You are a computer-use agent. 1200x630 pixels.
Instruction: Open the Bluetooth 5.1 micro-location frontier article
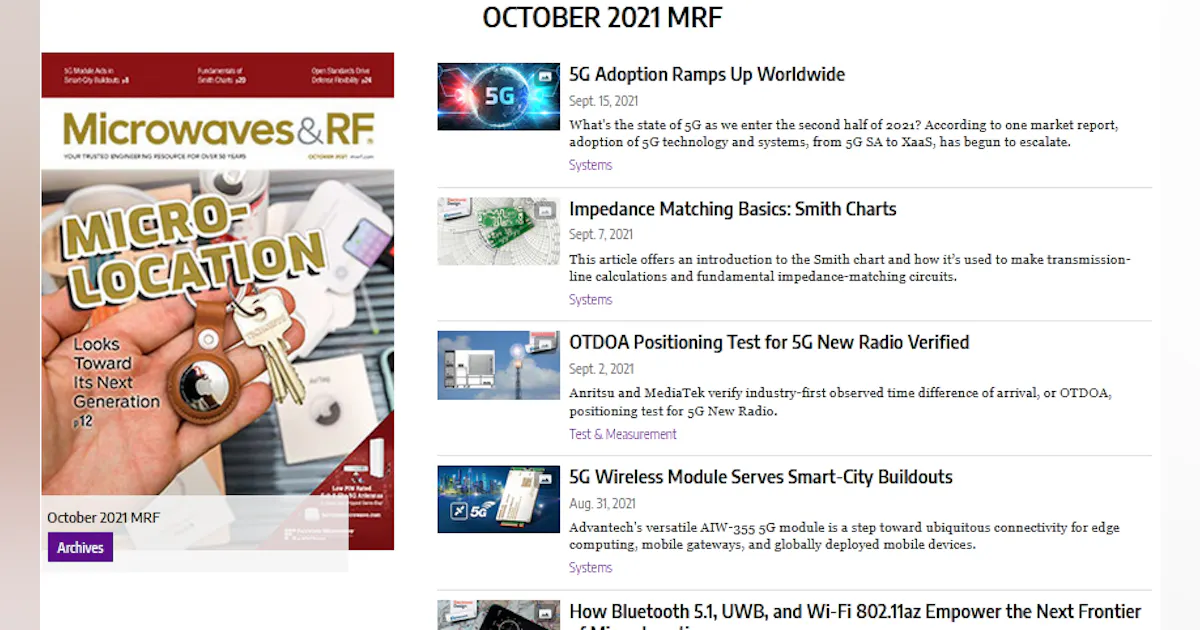coord(854,611)
